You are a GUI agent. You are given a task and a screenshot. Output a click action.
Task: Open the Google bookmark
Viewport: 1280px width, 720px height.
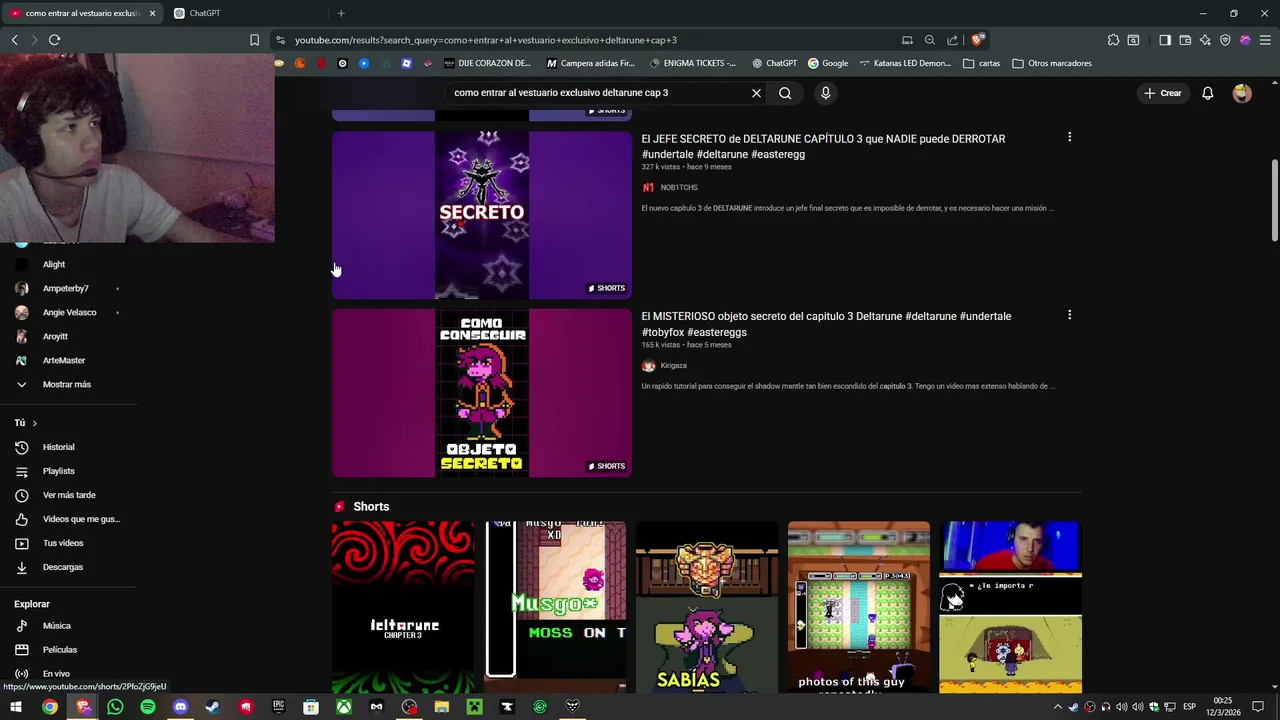coord(828,63)
